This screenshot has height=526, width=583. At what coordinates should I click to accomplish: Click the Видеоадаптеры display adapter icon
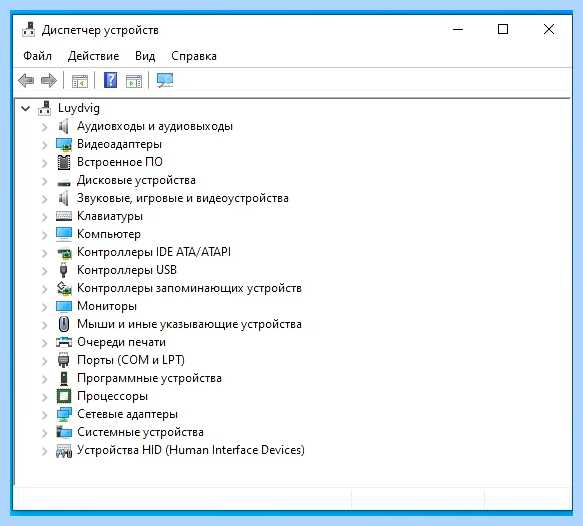64,144
